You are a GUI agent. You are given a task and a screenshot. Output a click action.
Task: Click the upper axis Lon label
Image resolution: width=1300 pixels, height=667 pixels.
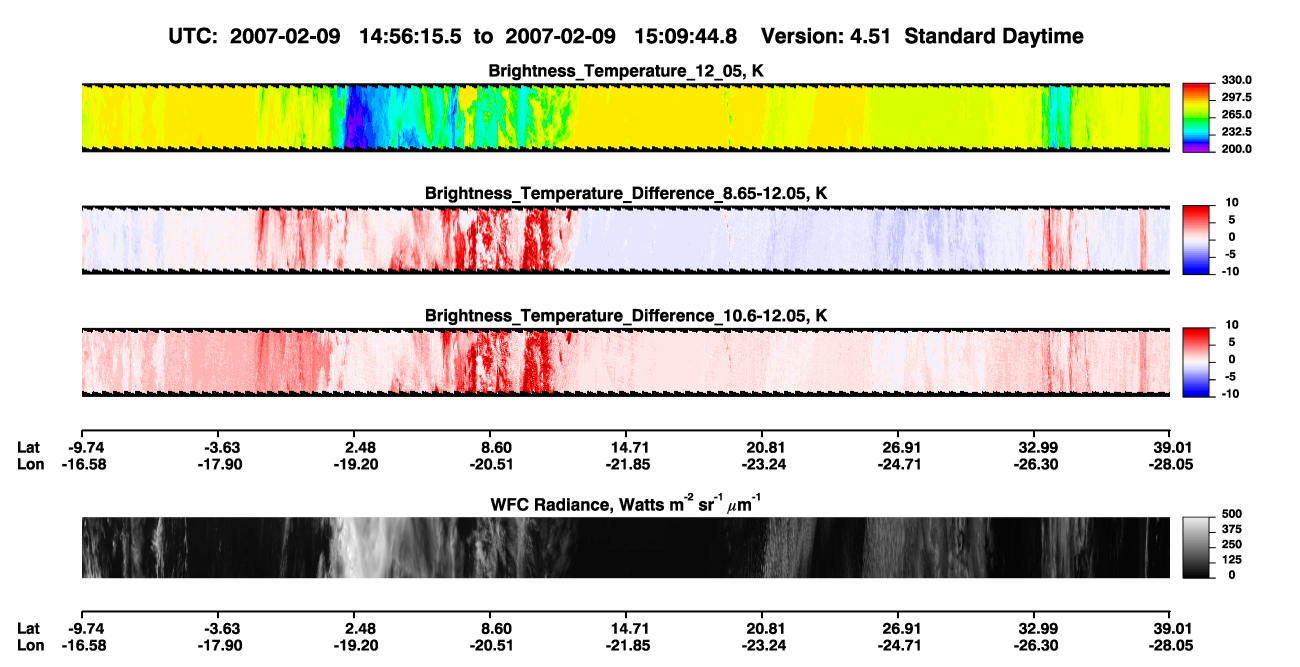[30, 464]
